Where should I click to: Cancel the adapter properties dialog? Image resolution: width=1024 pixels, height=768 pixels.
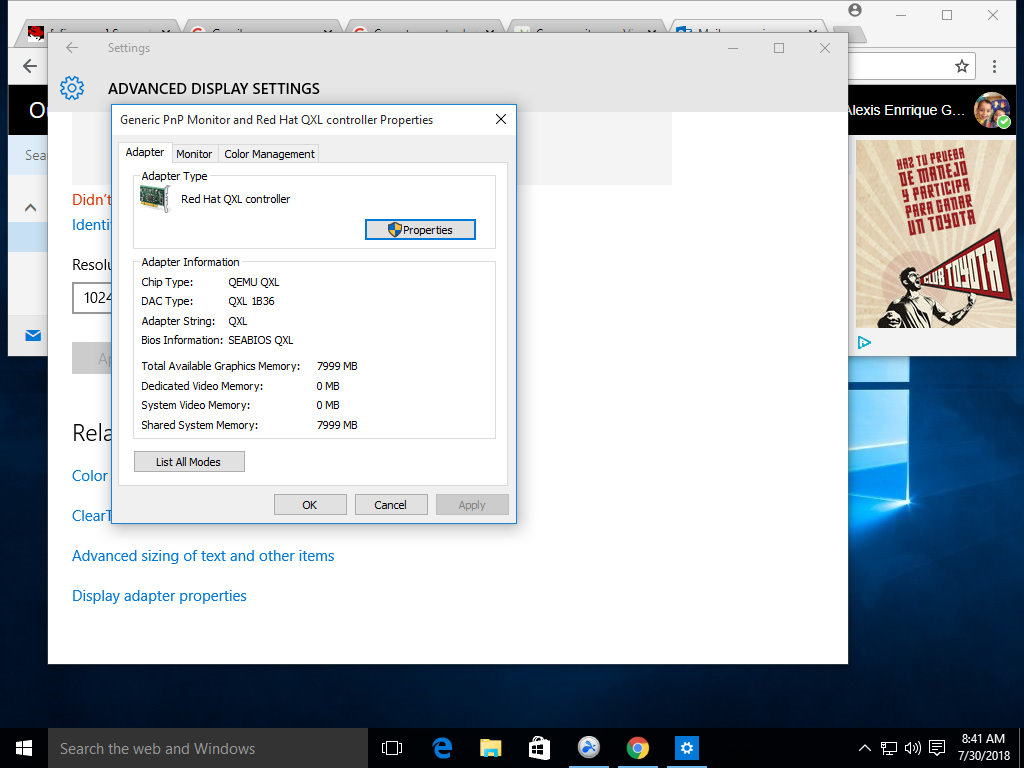pyautogui.click(x=391, y=505)
